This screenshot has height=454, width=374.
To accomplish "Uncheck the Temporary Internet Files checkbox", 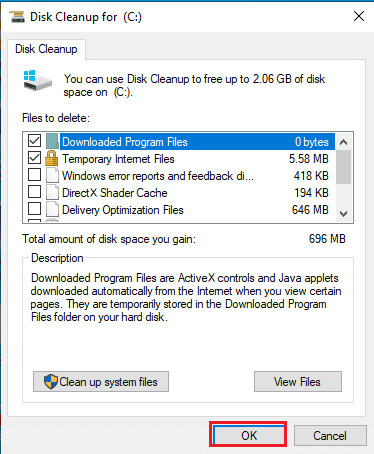I will tap(34, 158).
